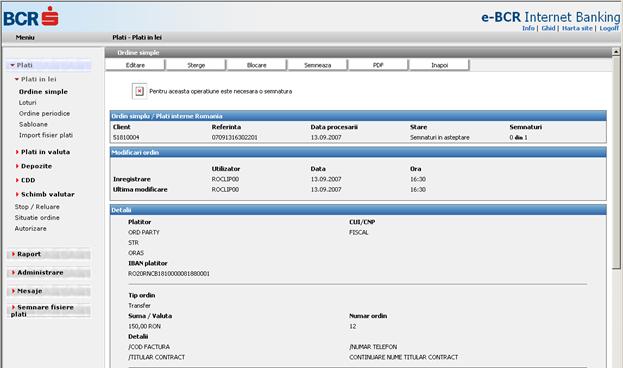Go back with the Inapoi button

coord(439,65)
